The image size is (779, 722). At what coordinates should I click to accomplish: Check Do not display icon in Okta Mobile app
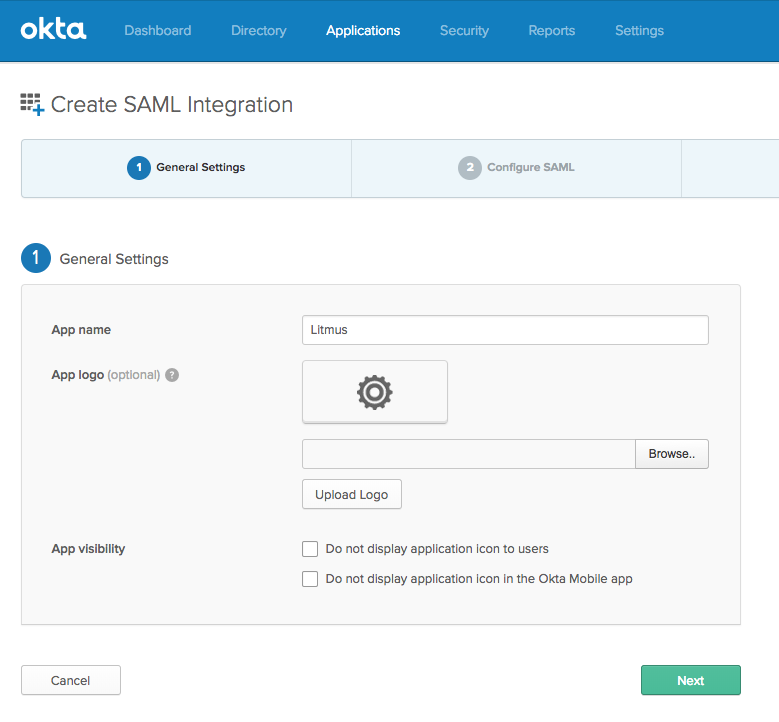(x=310, y=579)
